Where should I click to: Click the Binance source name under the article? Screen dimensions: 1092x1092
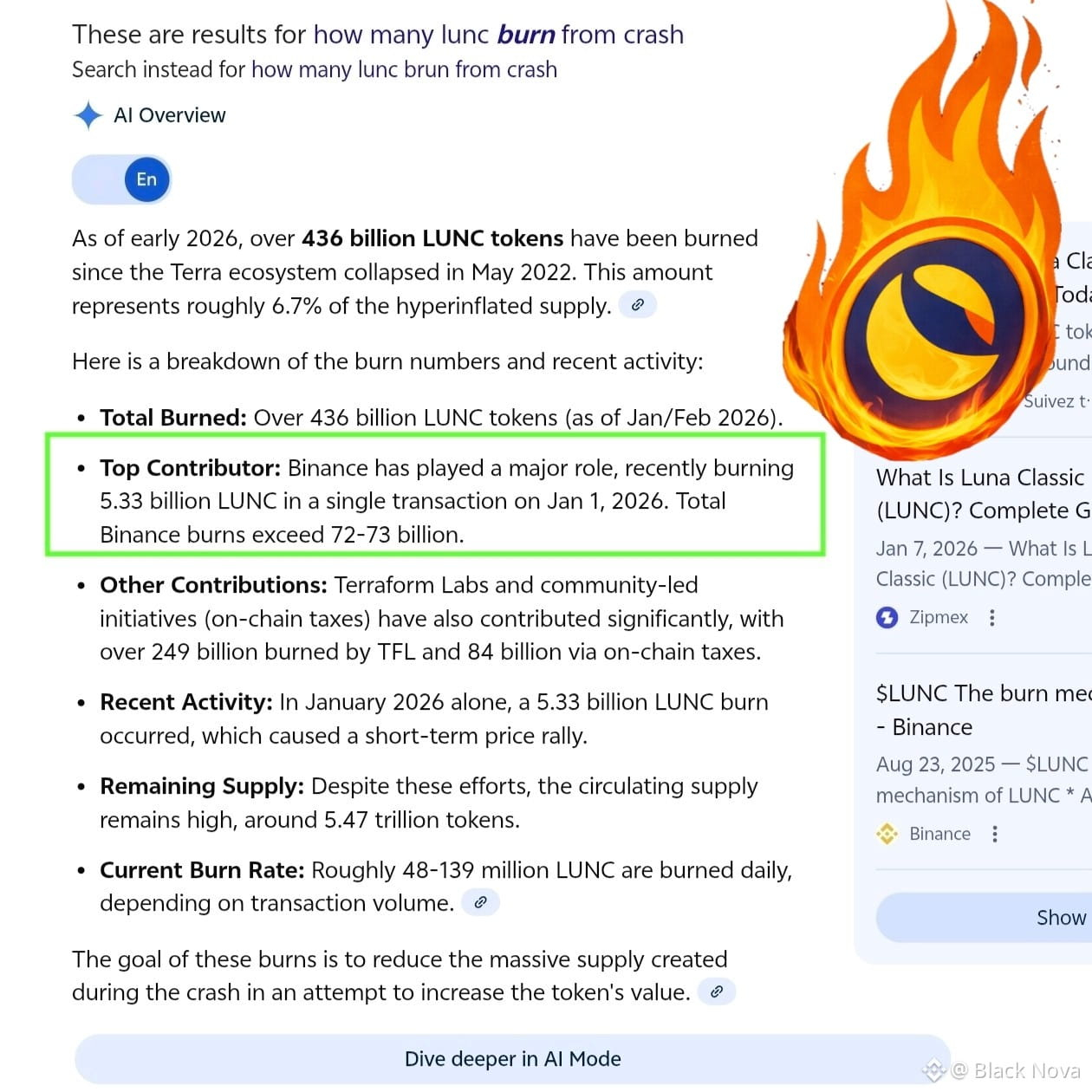tap(940, 834)
